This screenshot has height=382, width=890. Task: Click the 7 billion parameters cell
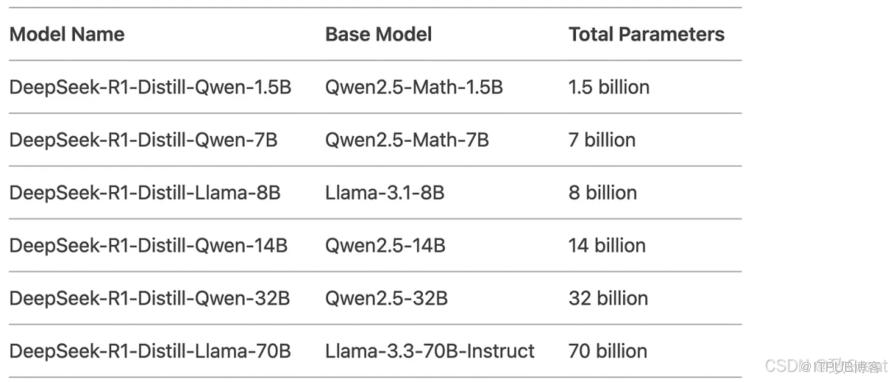pos(602,140)
